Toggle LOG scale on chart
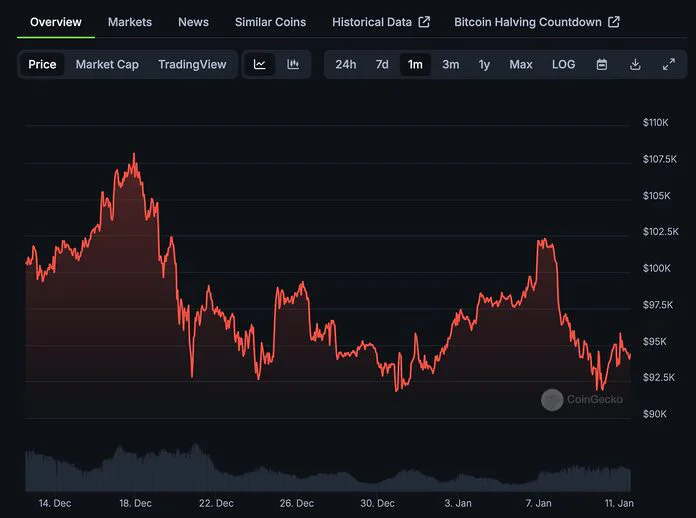 click(563, 65)
